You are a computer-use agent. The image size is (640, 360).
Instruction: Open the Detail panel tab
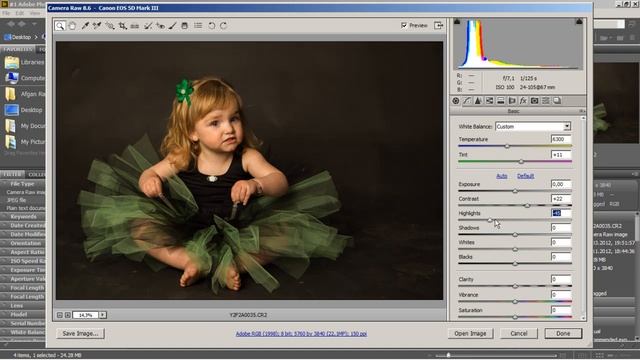click(x=478, y=101)
